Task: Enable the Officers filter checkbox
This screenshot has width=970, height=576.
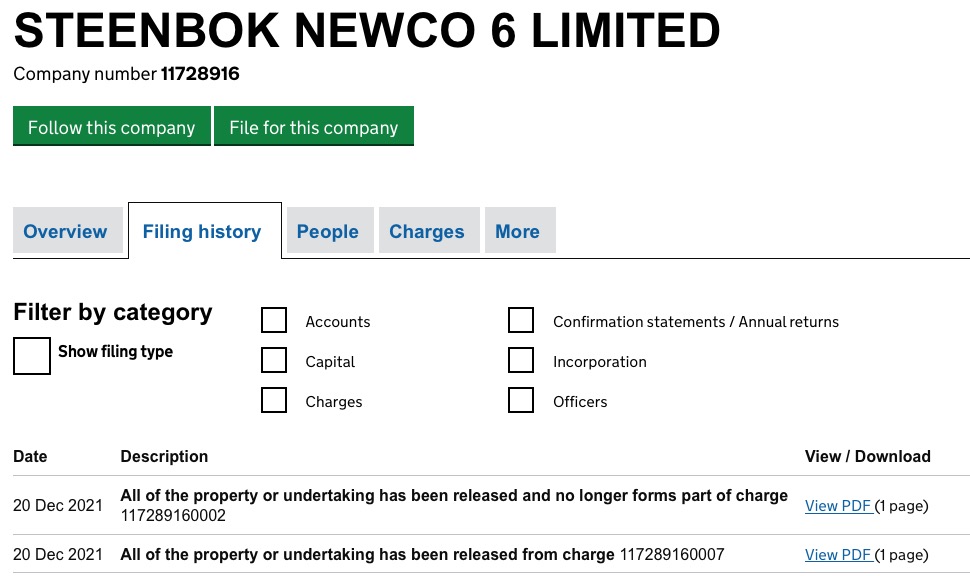Action: click(521, 400)
